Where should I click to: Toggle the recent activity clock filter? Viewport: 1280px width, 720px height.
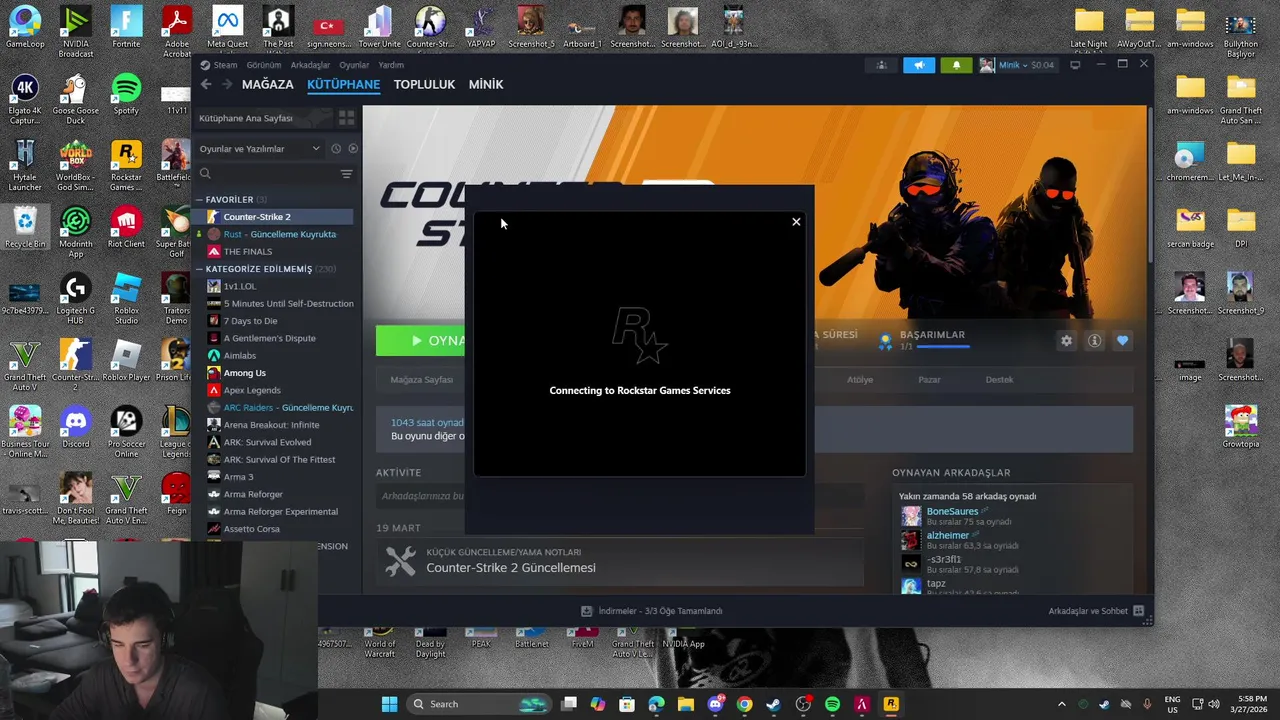click(336, 149)
